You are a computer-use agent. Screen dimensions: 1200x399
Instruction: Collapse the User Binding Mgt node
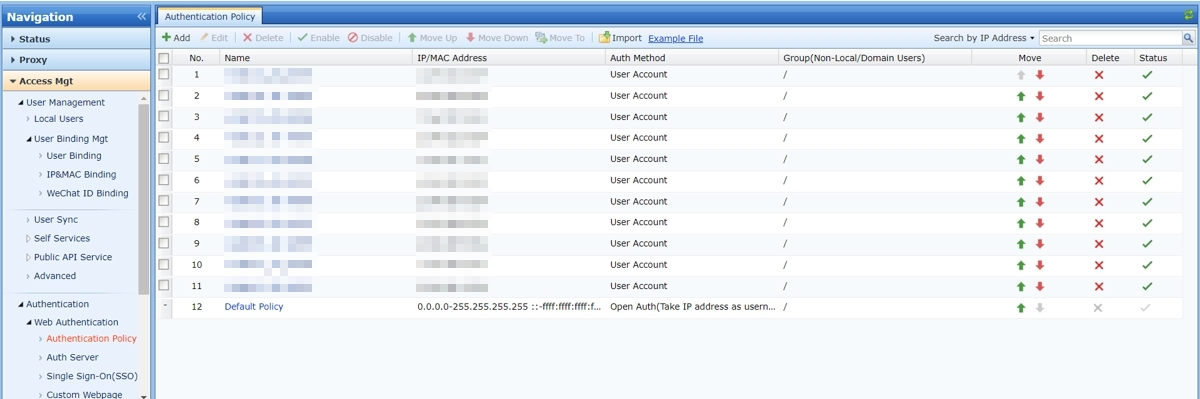29,139
